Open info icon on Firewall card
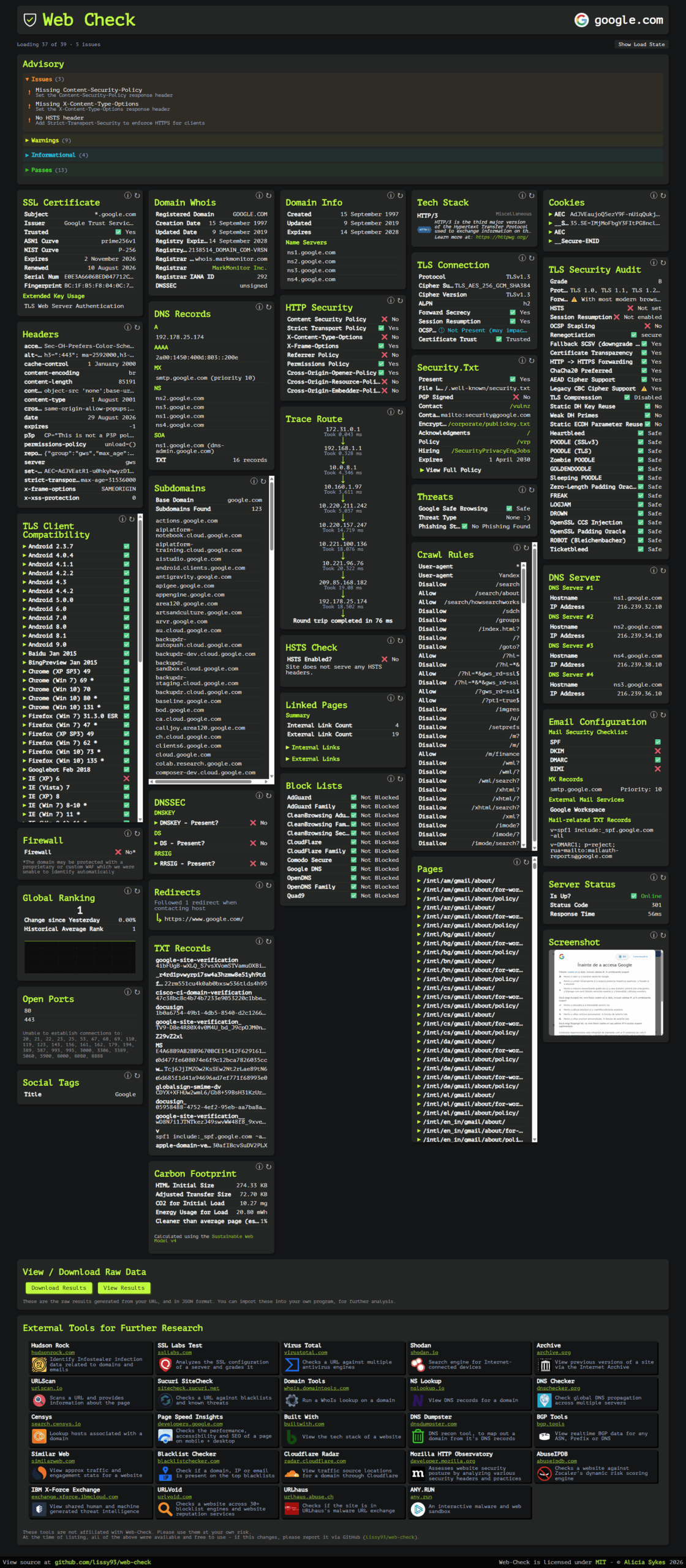 [x=127, y=833]
